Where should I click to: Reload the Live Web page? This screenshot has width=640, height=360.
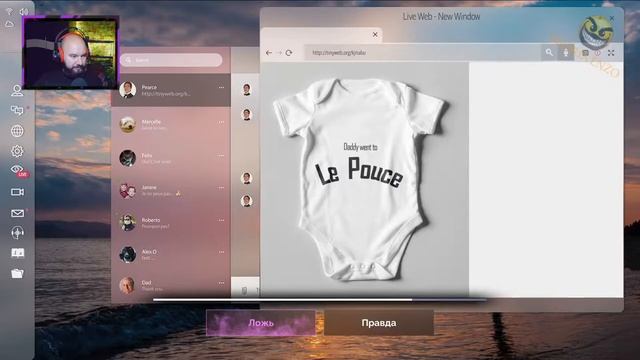click(x=289, y=53)
